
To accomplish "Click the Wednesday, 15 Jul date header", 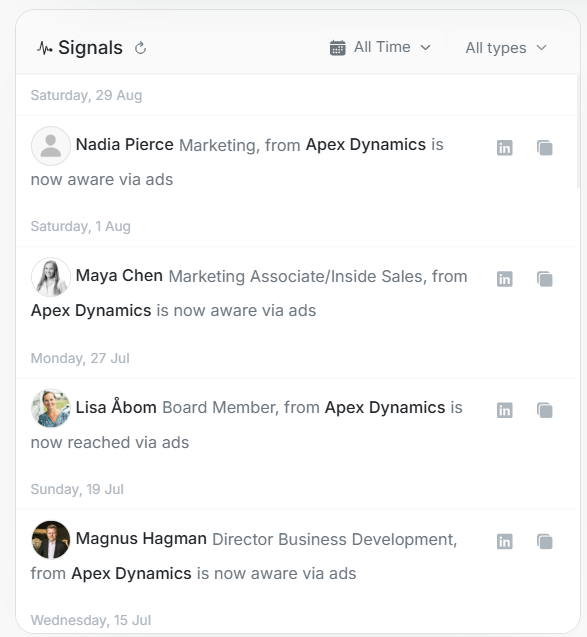I will pos(91,620).
